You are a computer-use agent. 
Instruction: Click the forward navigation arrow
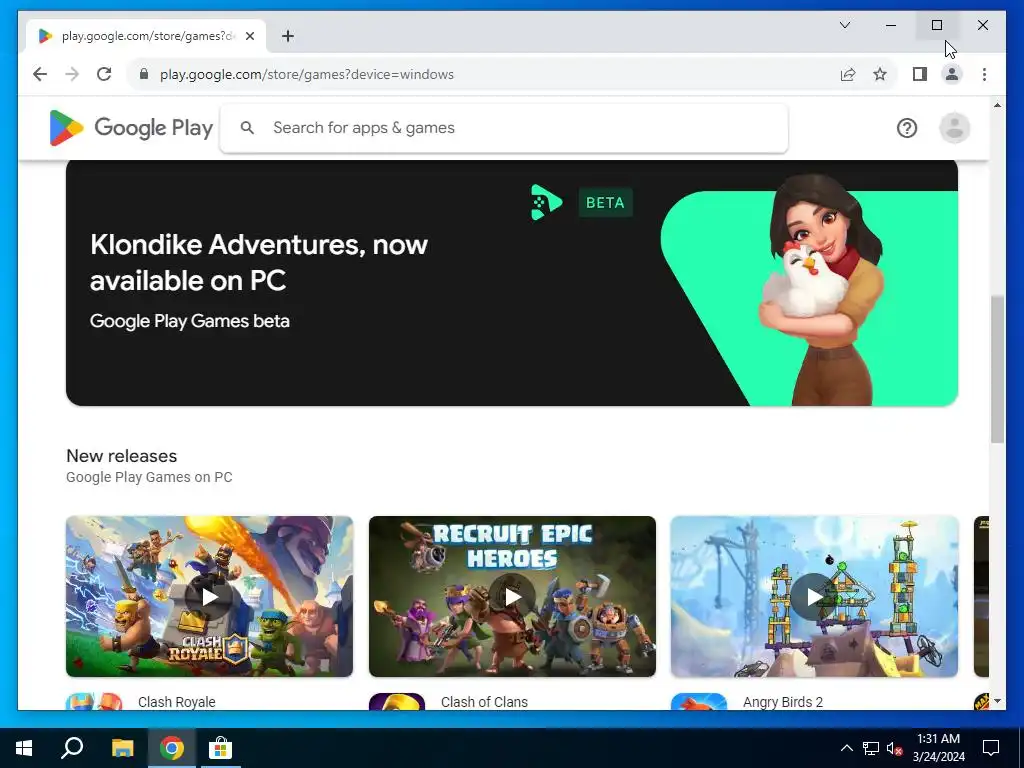[72, 74]
